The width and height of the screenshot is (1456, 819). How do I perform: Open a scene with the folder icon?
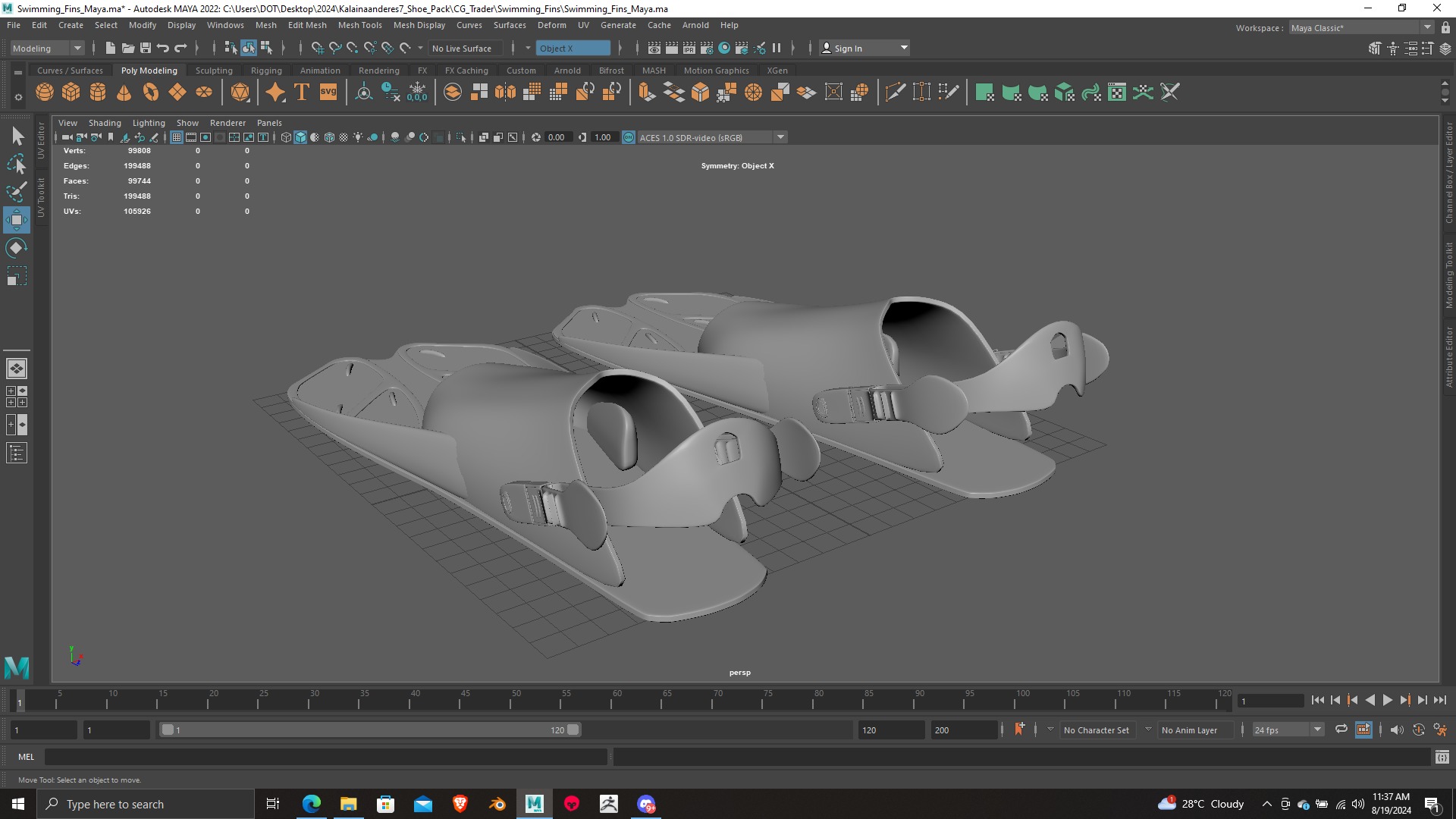(x=128, y=48)
